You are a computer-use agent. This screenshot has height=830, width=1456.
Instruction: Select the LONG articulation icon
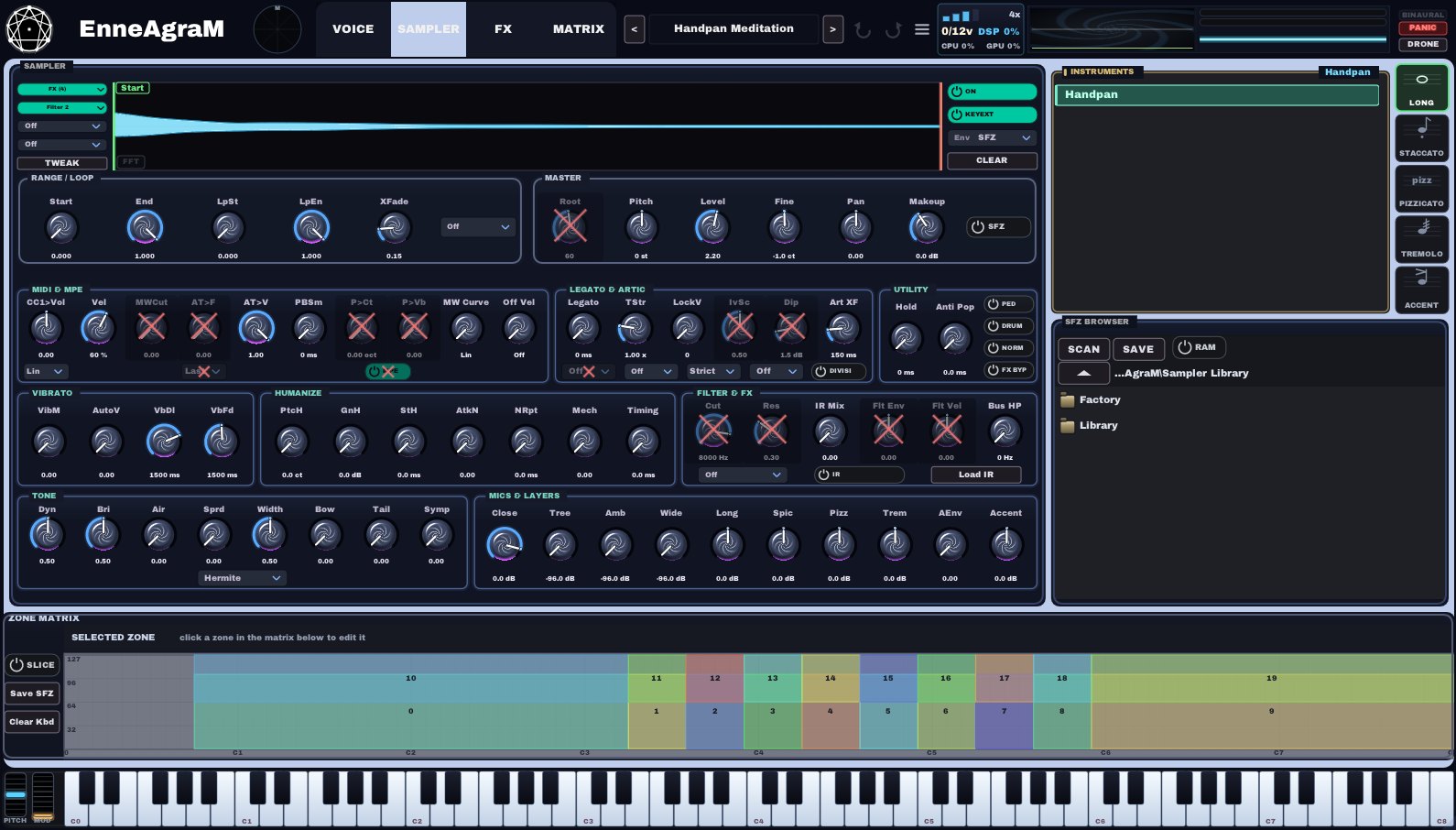coord(1421,88)
